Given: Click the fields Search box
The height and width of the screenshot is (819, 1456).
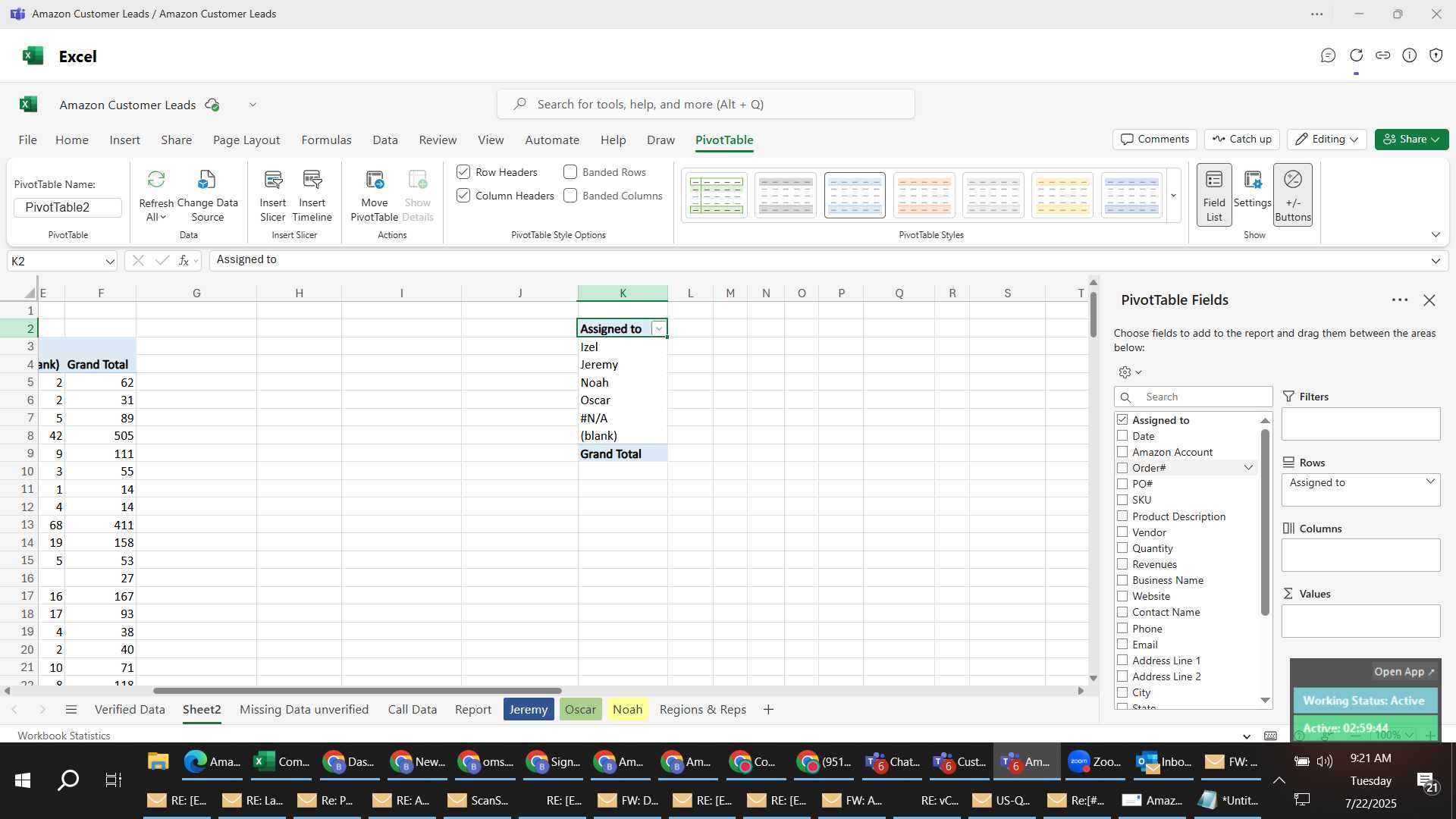Looking at the screenshot, I should [x=1194, y=397].
